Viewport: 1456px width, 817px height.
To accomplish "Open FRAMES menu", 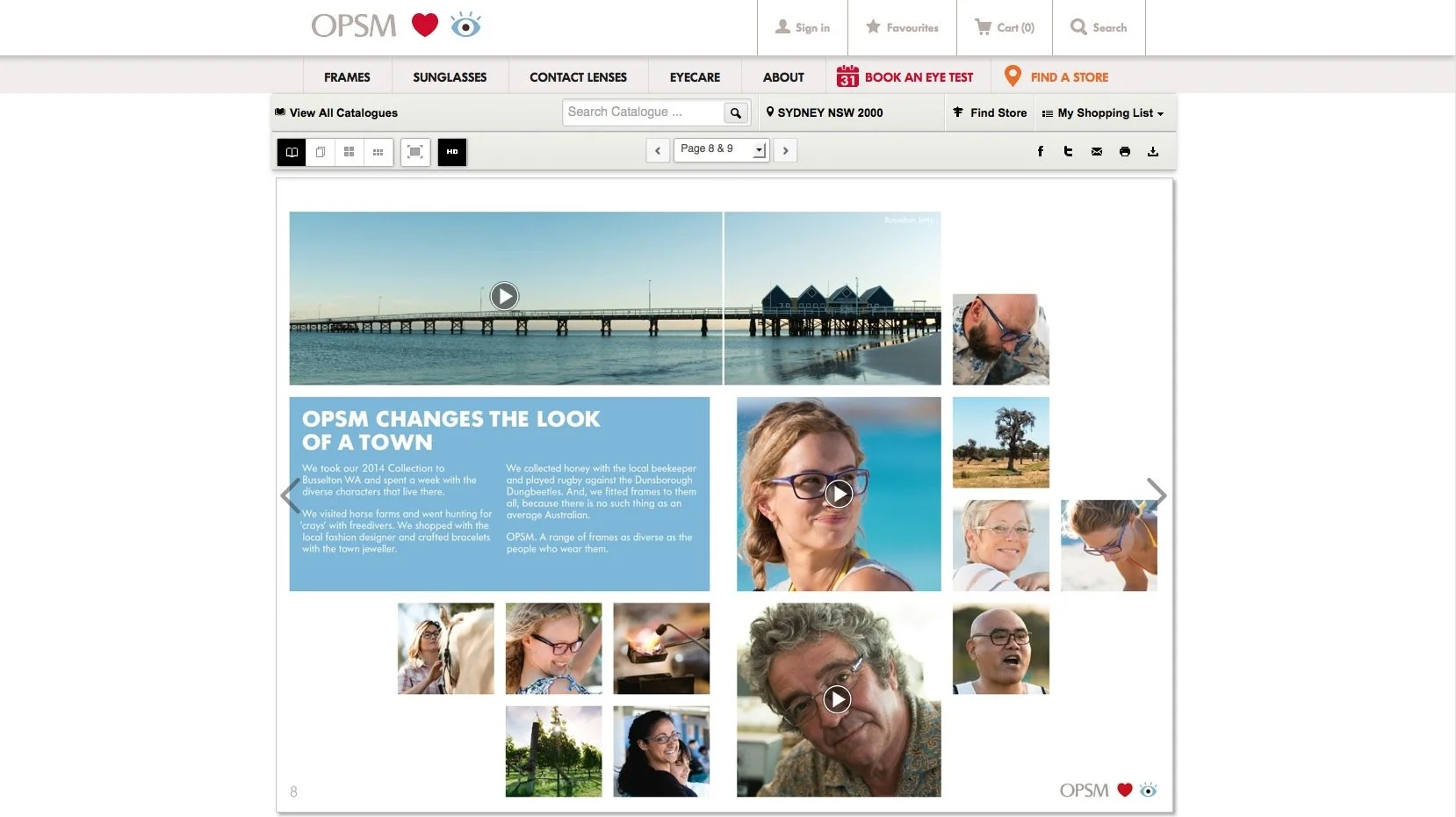I will (x=347, y=77).
